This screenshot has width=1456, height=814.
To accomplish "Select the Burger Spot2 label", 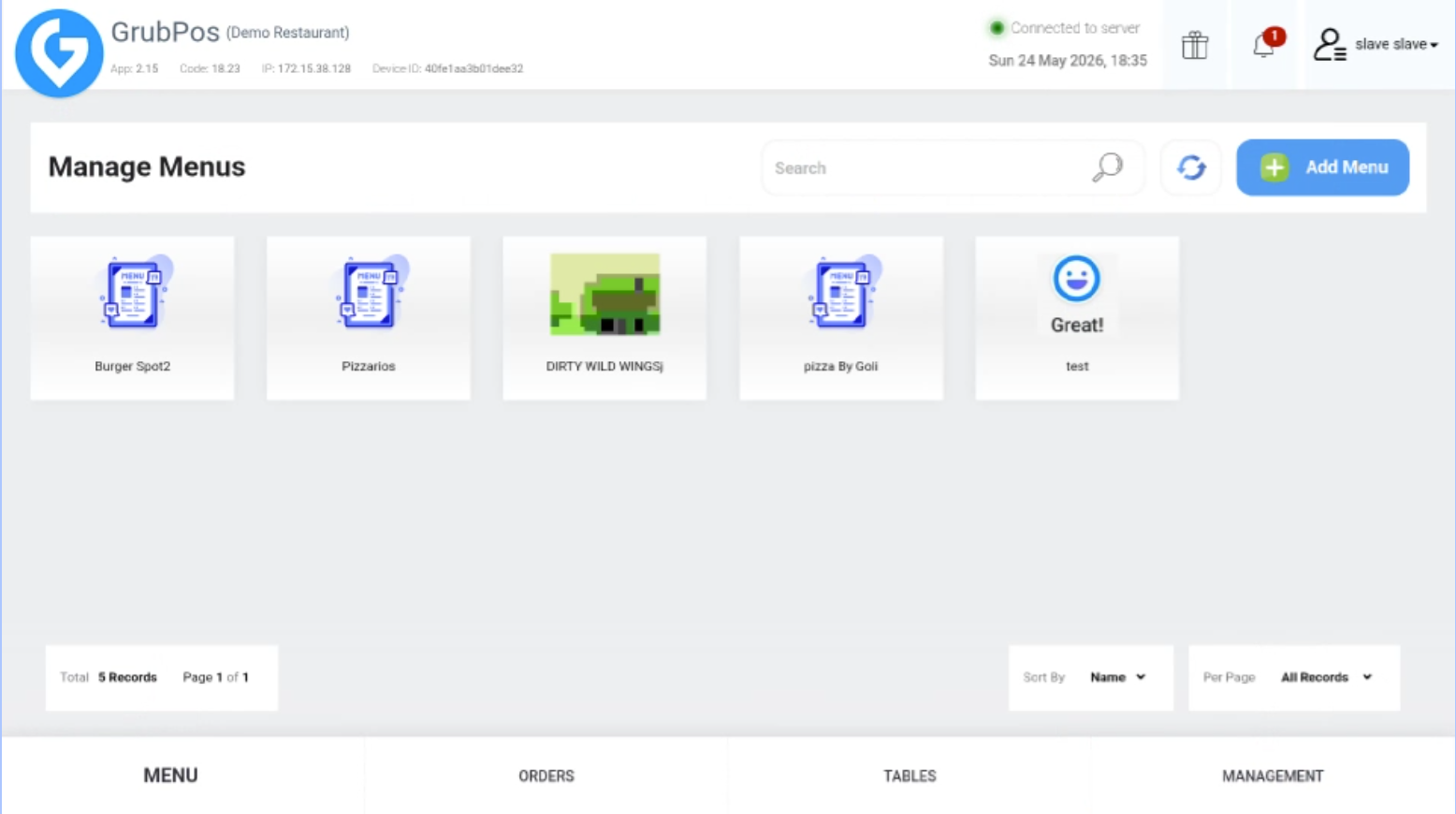I will [133, 366].
